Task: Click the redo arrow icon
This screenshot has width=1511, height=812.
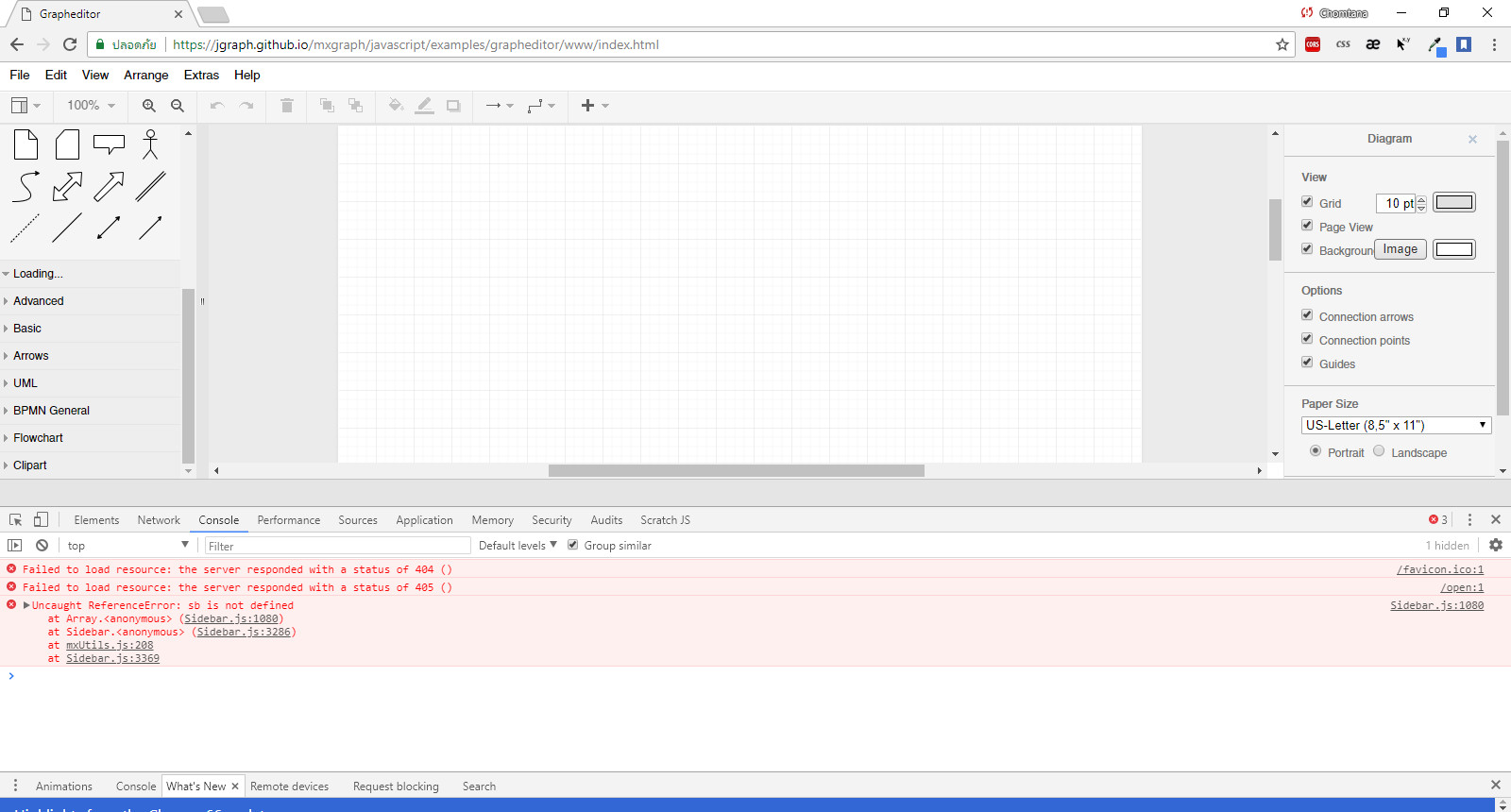Action: (246, 106)
